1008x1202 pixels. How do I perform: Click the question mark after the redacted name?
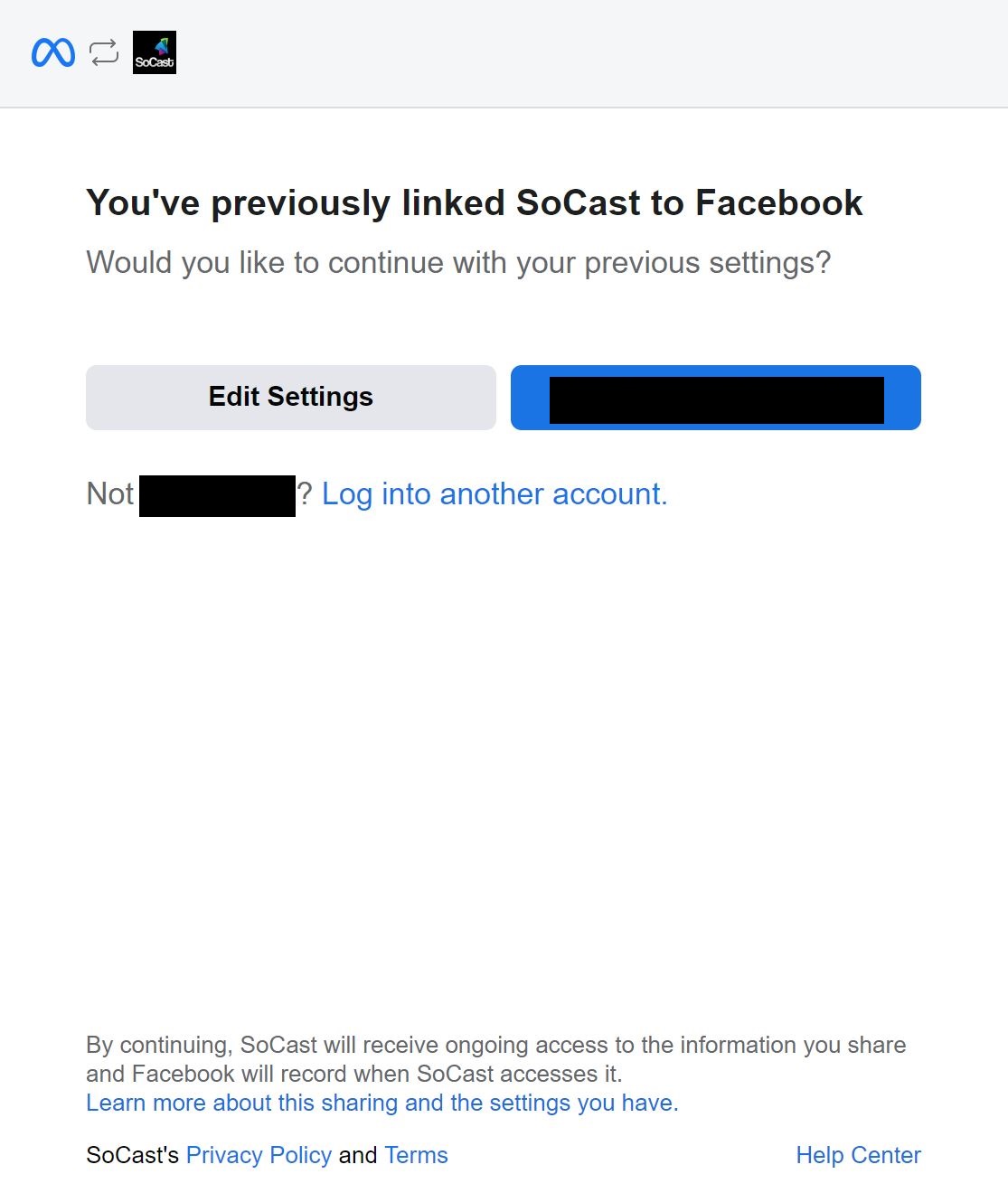pyautogui.click(x=305, y=494)
